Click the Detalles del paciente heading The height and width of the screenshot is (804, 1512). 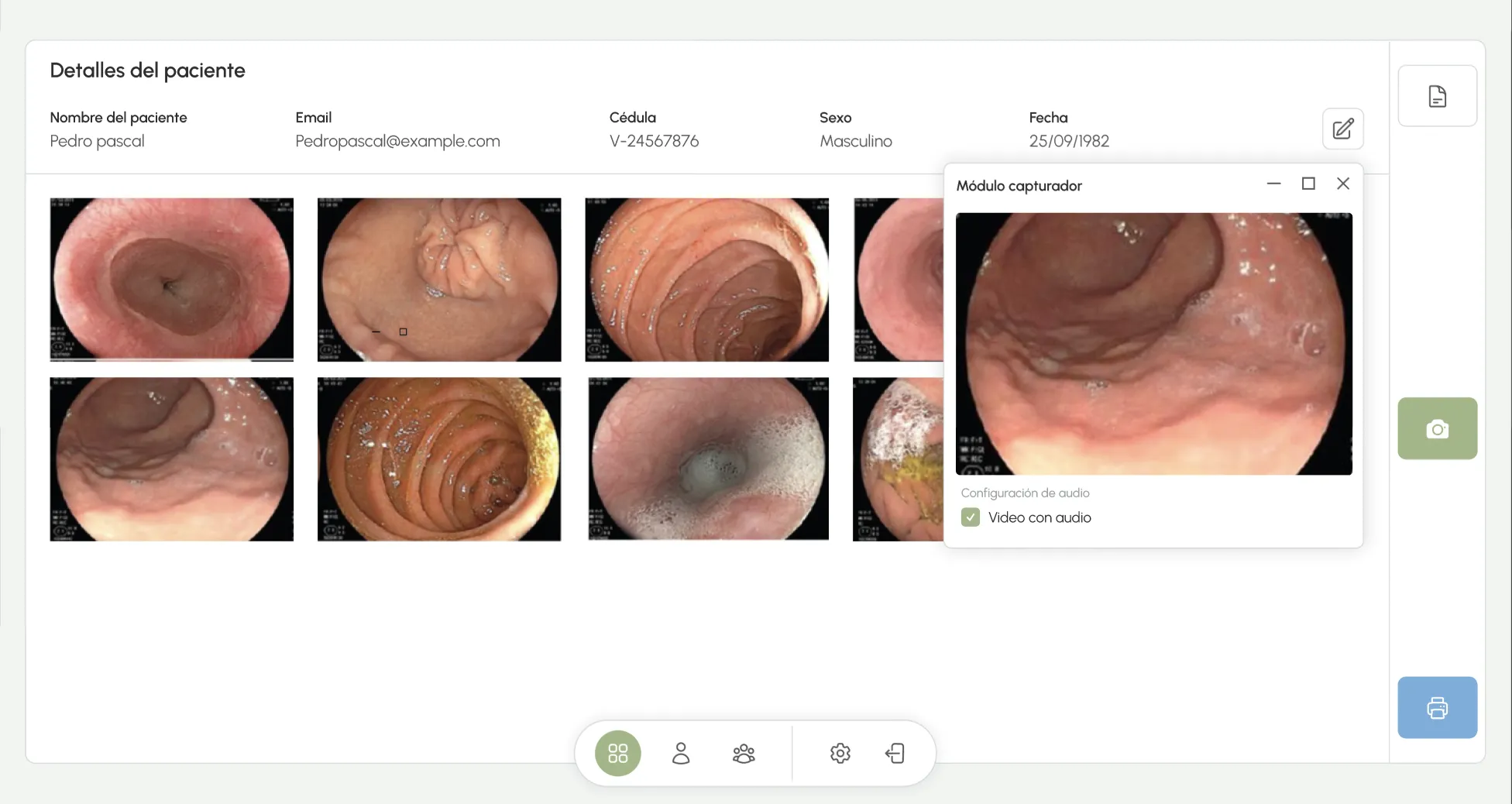pyautogui.click(x=147, y=70)
